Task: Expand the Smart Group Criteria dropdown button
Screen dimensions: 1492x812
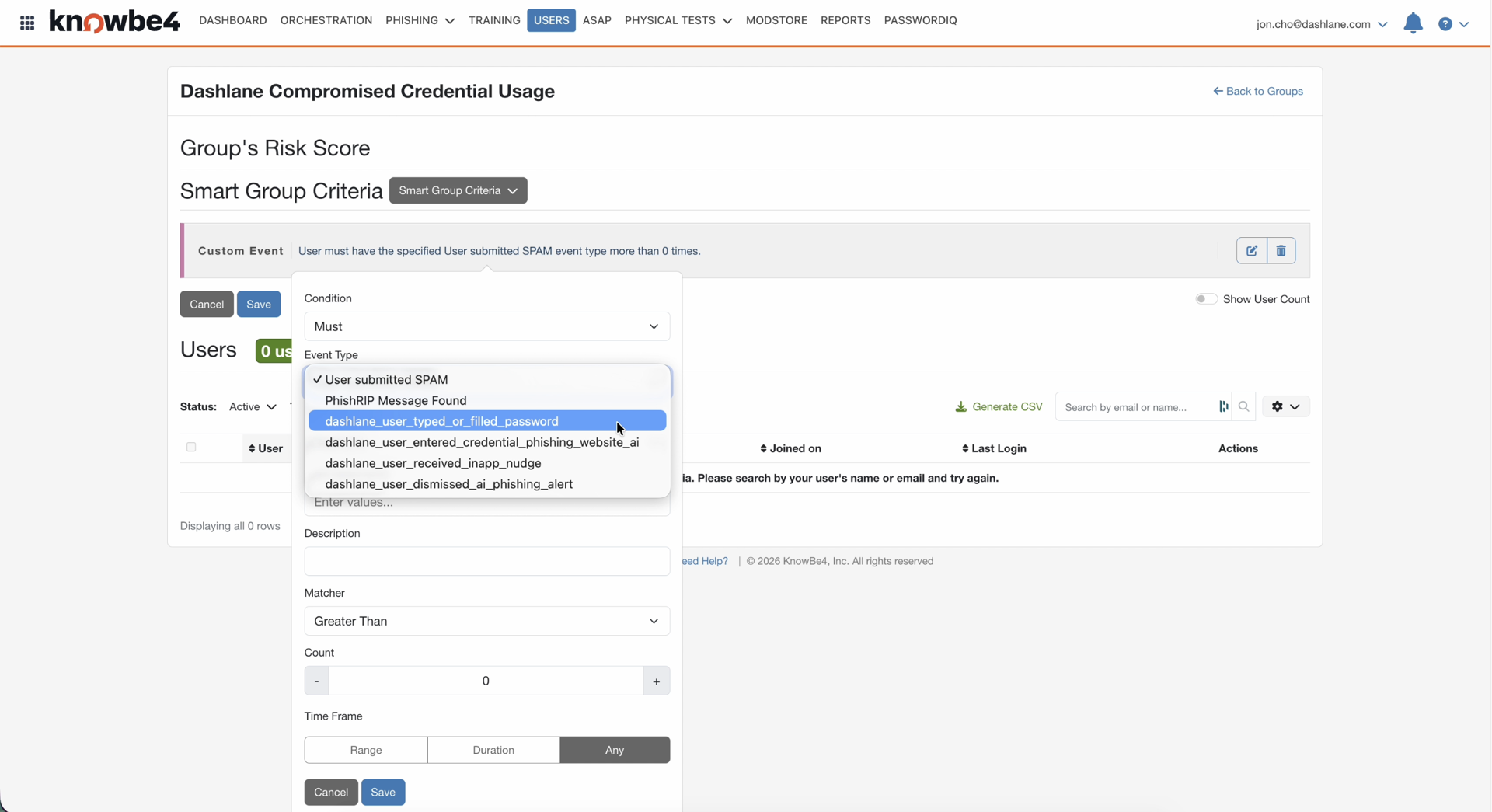Action: 458,190
